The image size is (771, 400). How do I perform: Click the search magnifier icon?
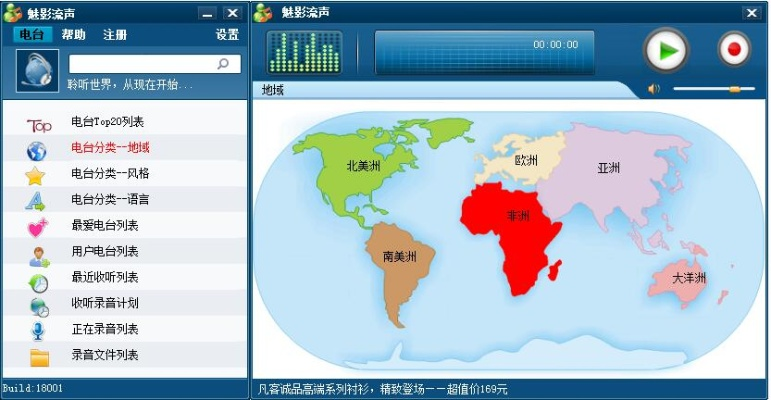(223, 64)
